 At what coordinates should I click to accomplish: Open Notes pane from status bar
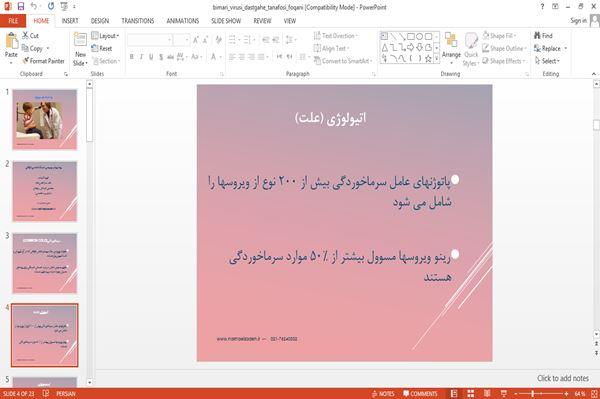[x=383, y=394]
